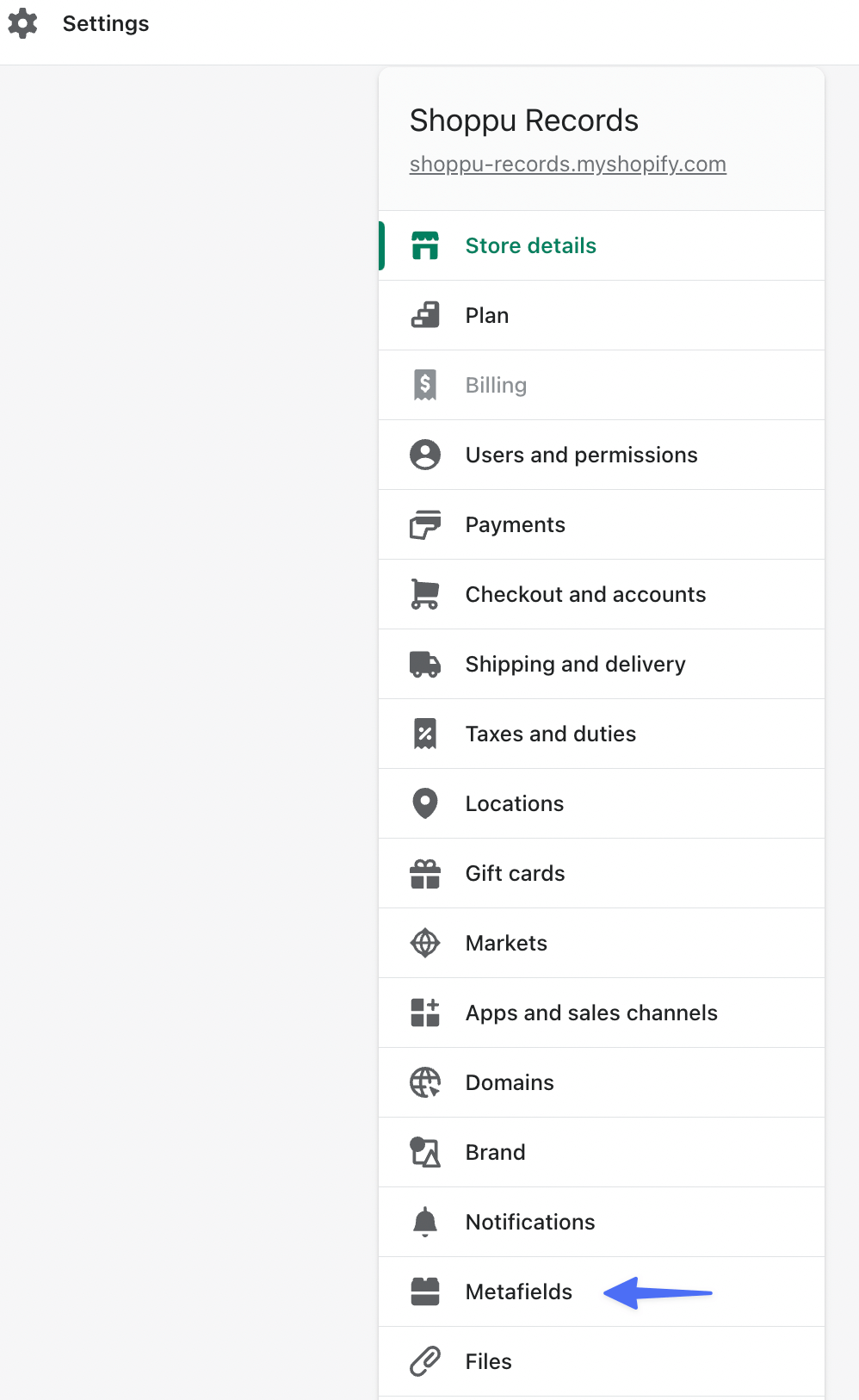The image size is (859, 1400).
Task: Select the Markets globe compass icon
Action: coord(425,943)
